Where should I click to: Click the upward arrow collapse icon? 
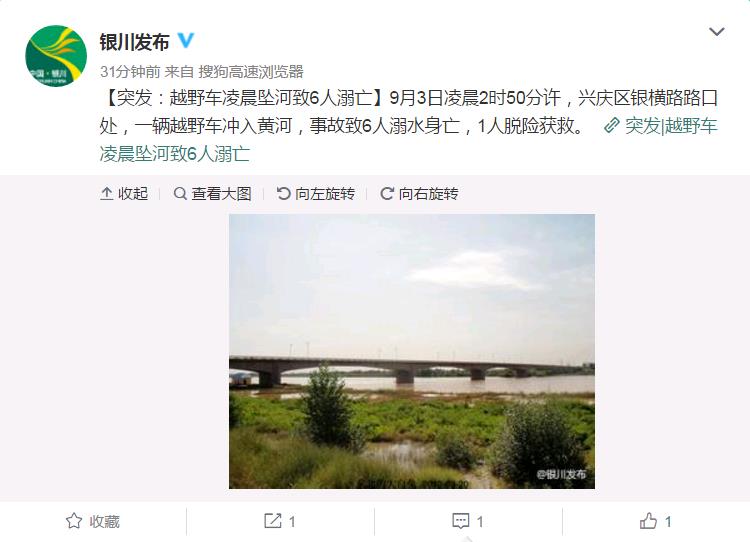tap(106, 194)
